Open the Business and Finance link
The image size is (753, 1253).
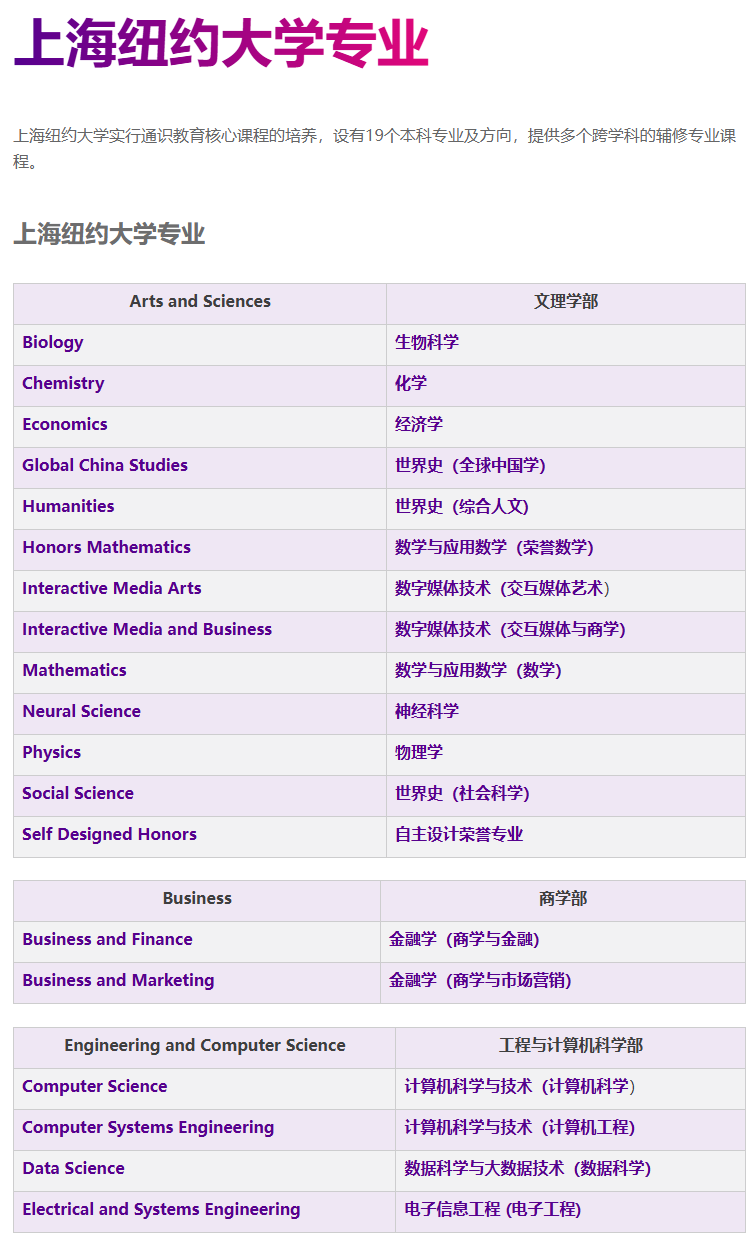[x=107, y=939]
